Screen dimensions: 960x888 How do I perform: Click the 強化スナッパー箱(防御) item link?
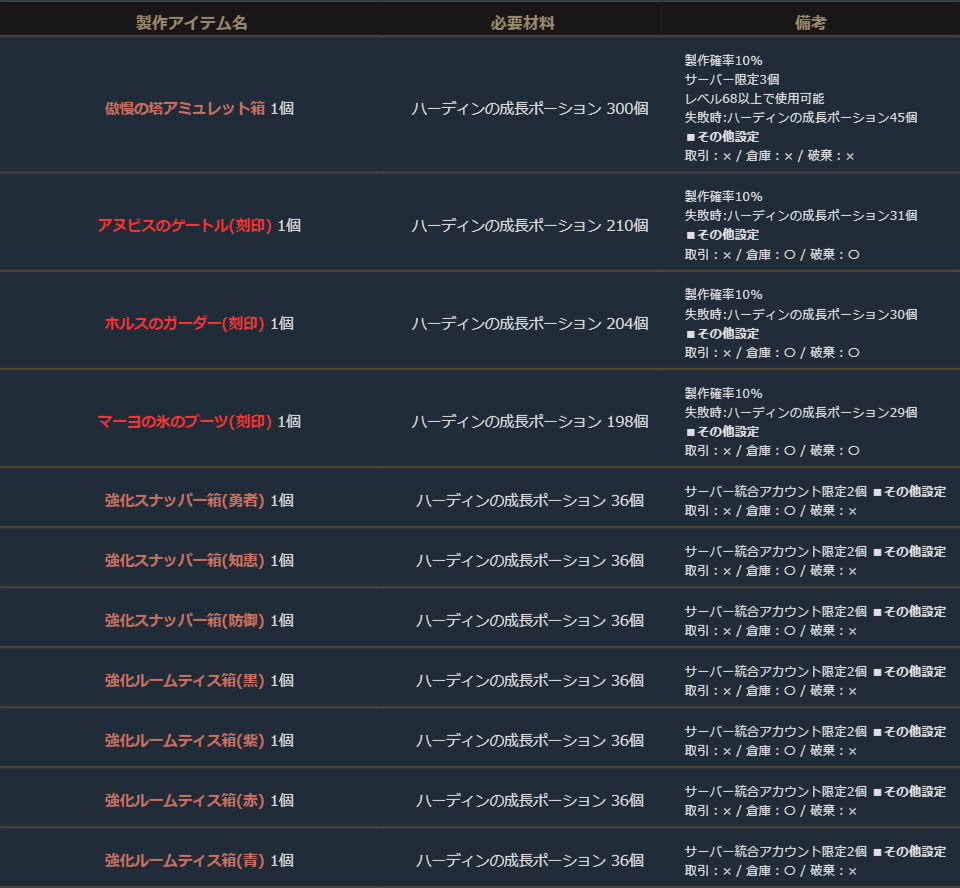click(x=185, y=620)
